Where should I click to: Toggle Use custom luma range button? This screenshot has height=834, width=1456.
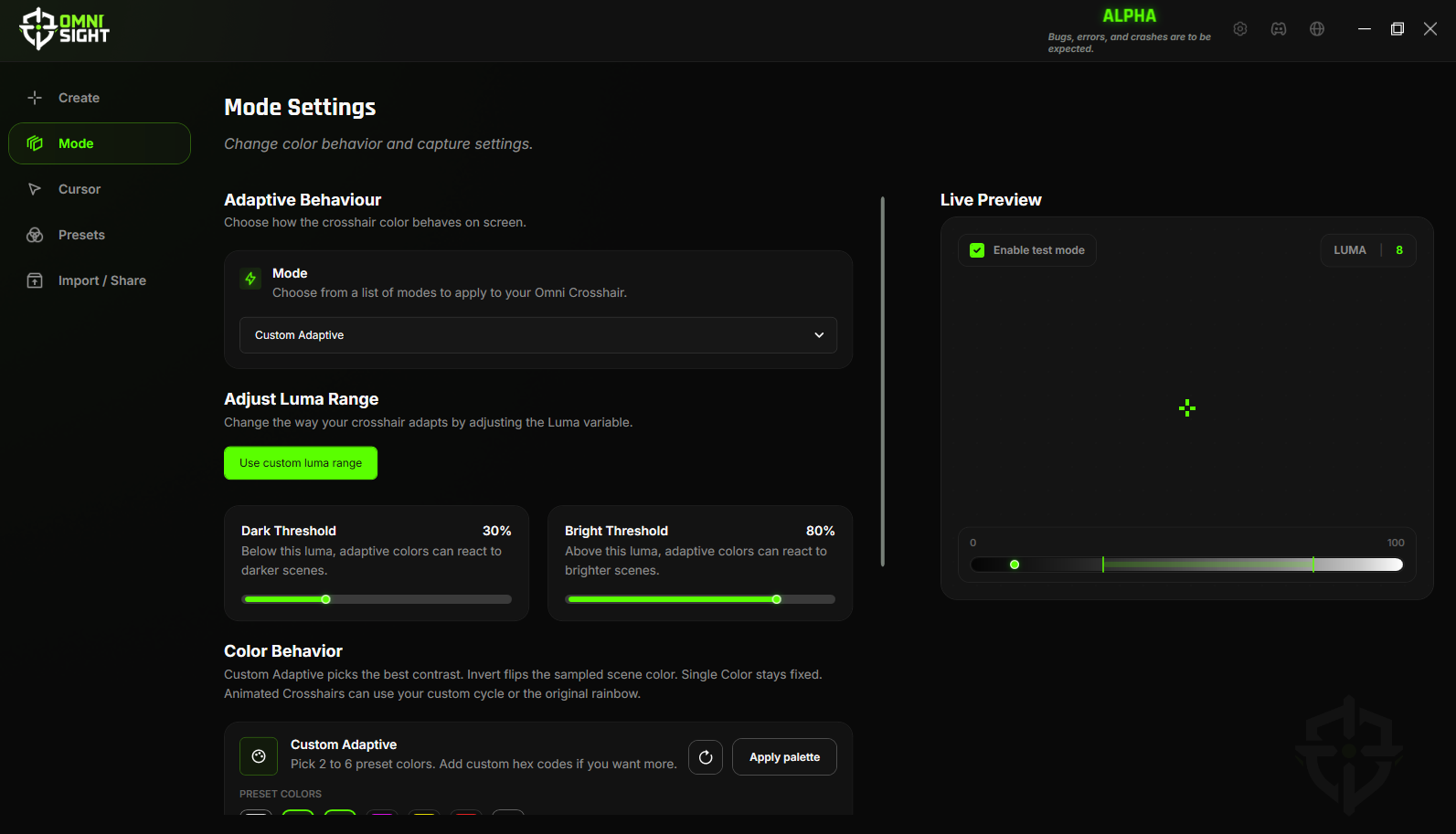tap(301, 463)
